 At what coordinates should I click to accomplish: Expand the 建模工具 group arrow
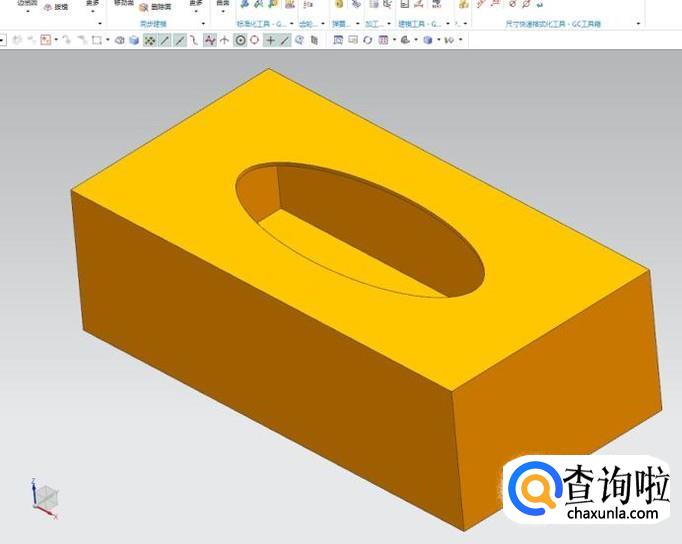pos(448,24)
